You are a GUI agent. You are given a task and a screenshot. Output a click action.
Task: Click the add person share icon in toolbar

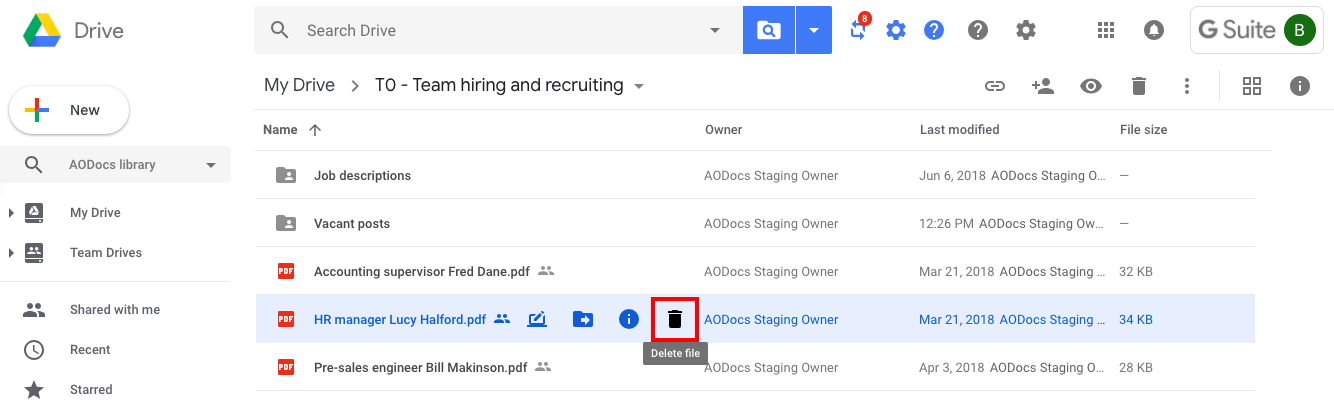tap(1043, 86)
